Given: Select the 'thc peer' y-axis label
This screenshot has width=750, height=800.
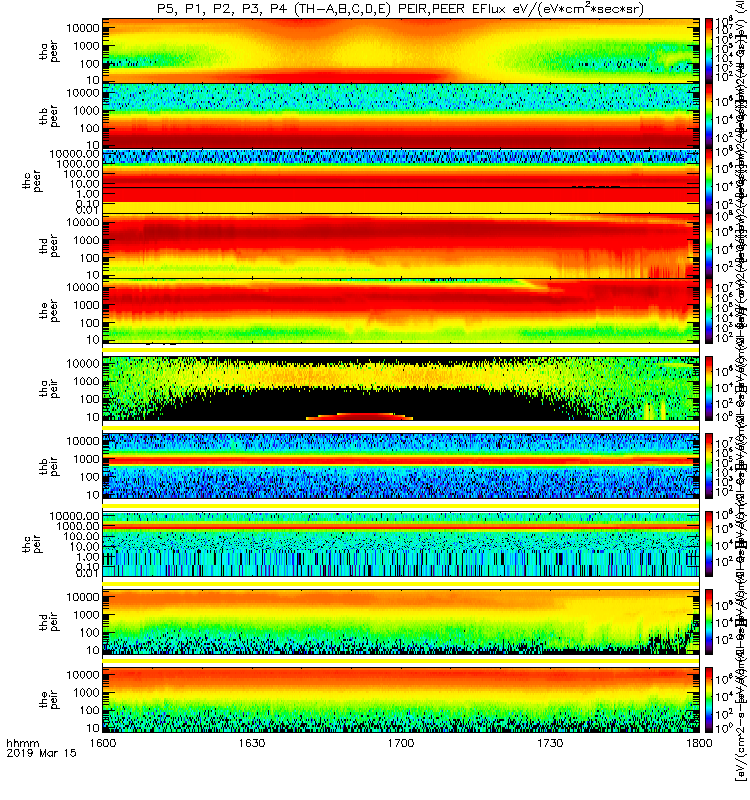Looking at the screenshot, I should point(31,181).
